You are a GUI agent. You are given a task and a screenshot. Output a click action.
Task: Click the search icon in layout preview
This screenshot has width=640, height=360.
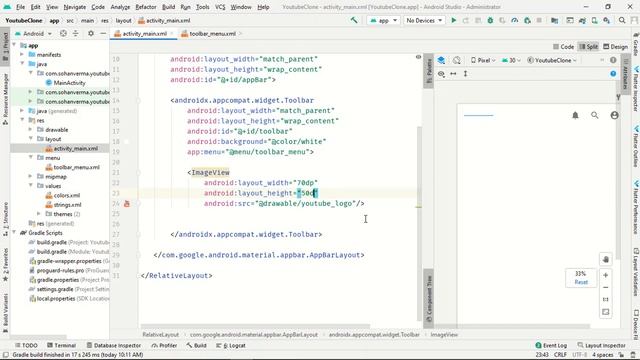pyautogui.click(x=595, y=116)
